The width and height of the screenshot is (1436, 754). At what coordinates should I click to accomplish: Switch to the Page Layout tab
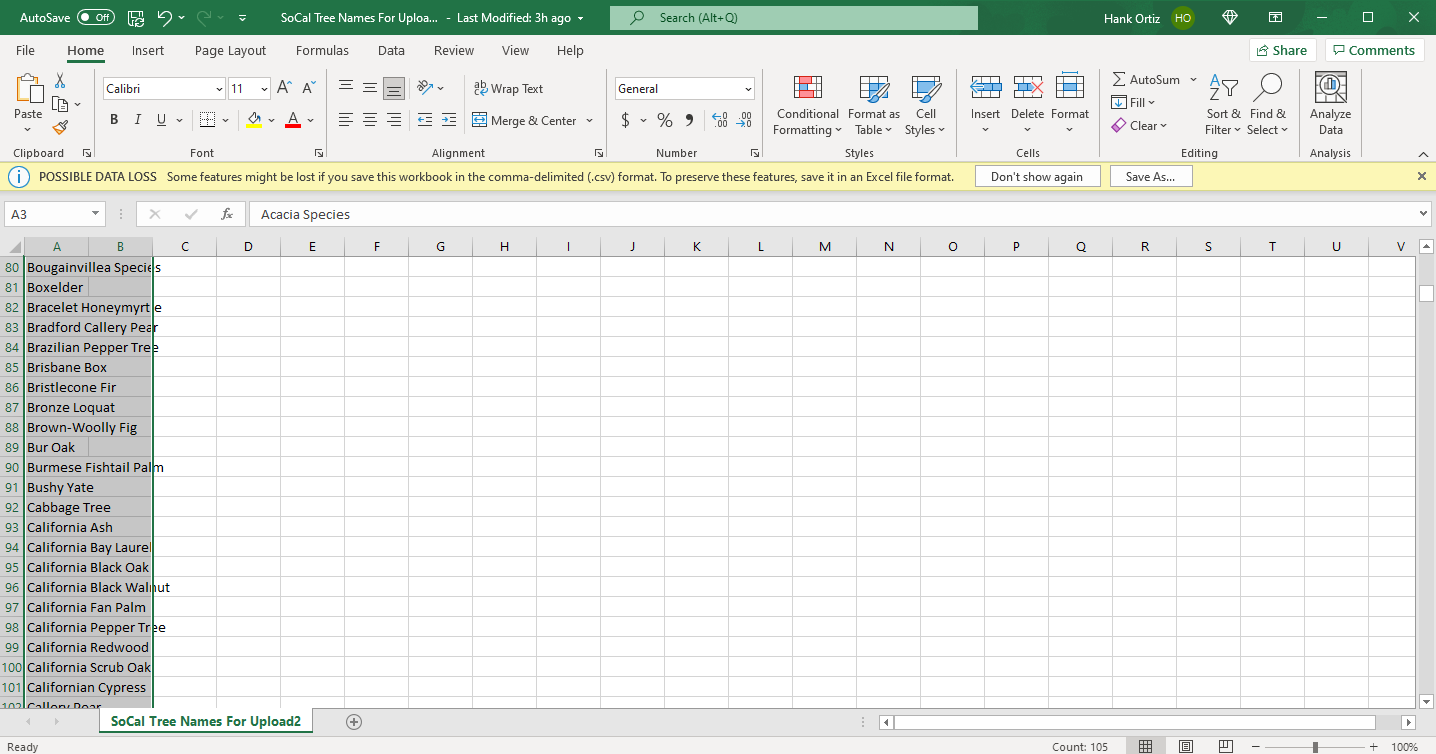coord(230,50)
